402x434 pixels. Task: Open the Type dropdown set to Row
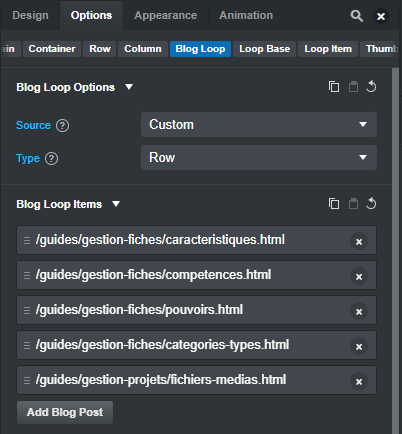tap(259, 158)
